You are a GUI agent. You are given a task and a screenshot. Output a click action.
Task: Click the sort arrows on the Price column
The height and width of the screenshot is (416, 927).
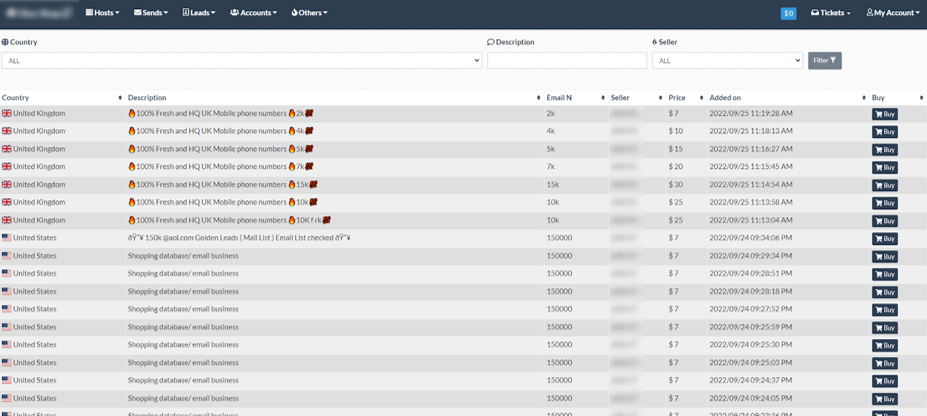coord(699,98)
